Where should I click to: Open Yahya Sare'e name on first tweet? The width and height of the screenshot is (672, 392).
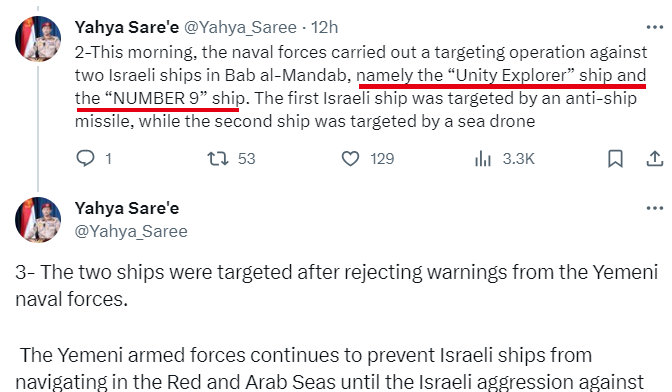pyautogui.click(x=127, y=27)
